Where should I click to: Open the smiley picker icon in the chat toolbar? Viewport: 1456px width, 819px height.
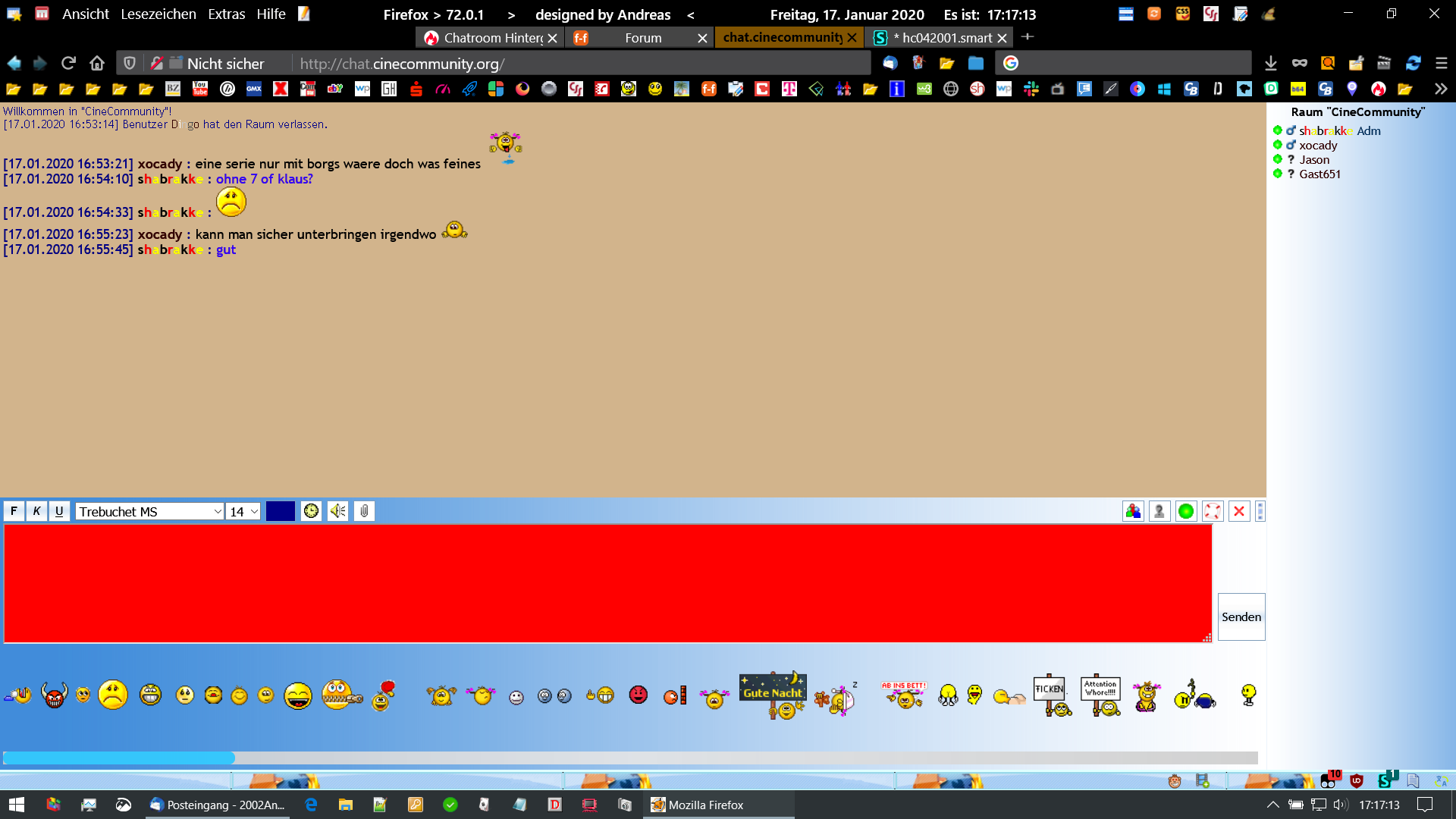311,511
